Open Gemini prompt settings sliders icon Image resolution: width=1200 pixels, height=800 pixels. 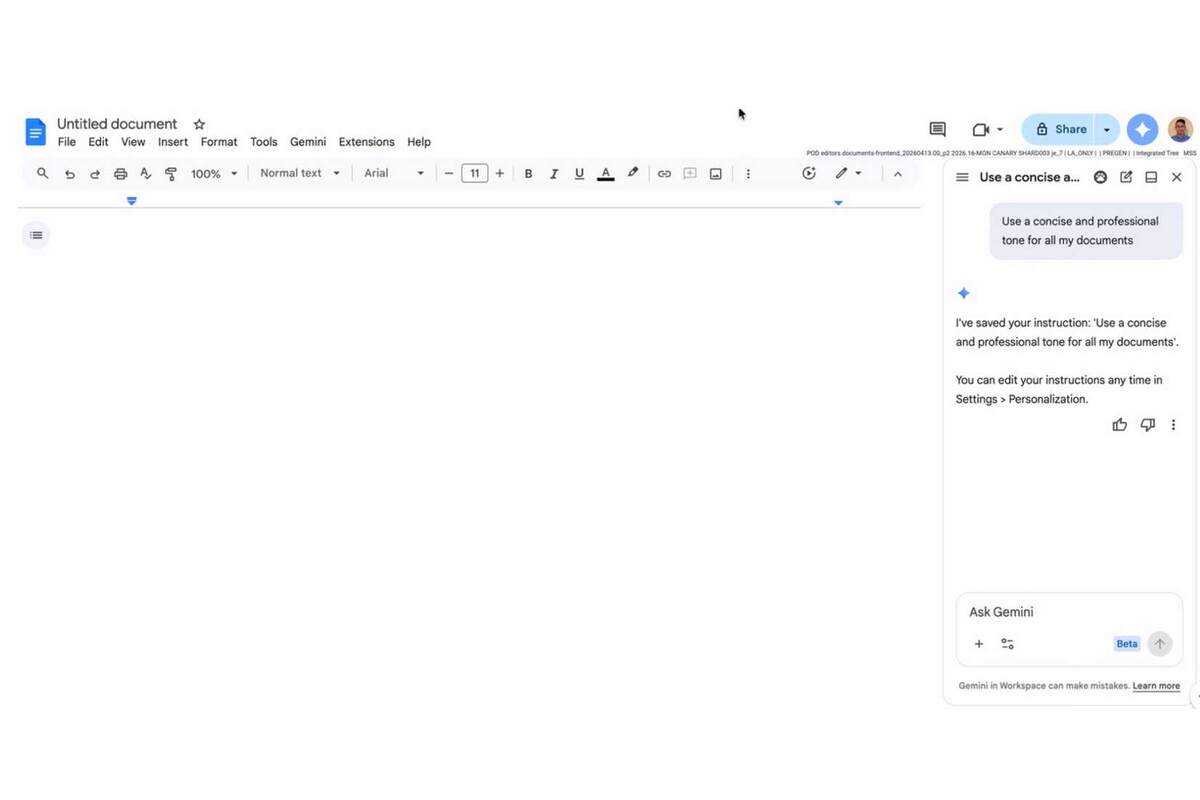1007,644
